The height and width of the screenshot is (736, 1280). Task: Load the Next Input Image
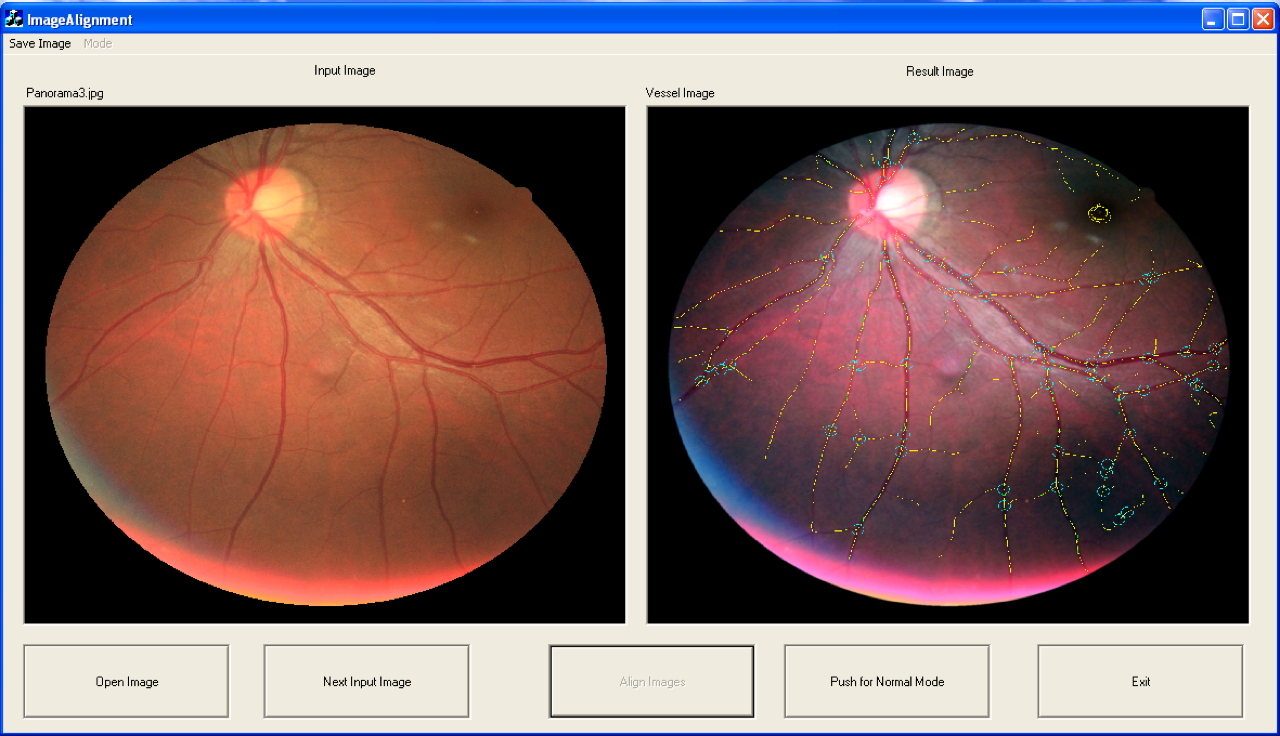click(366, 681)
